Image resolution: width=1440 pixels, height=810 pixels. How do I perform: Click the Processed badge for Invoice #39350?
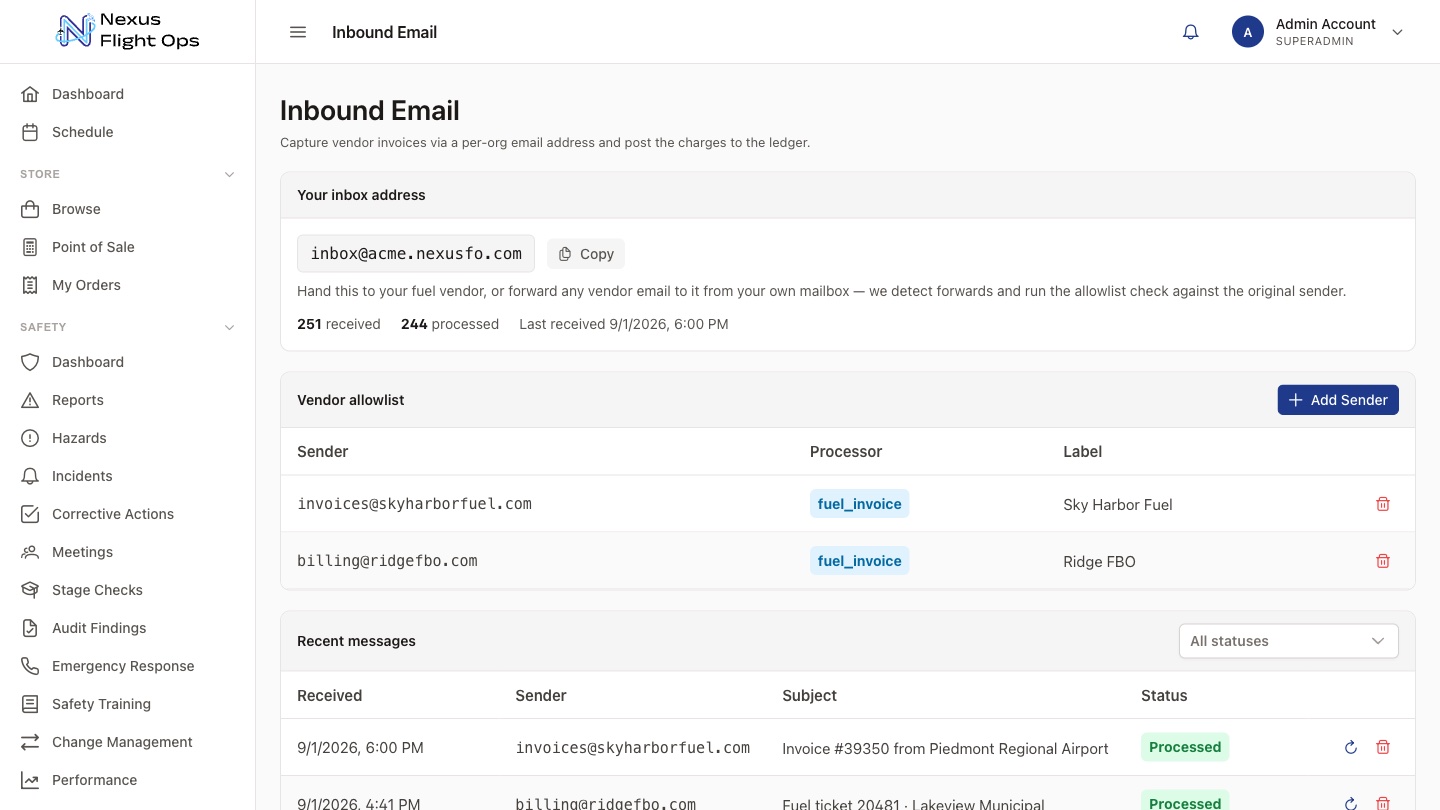[1185, 747]
